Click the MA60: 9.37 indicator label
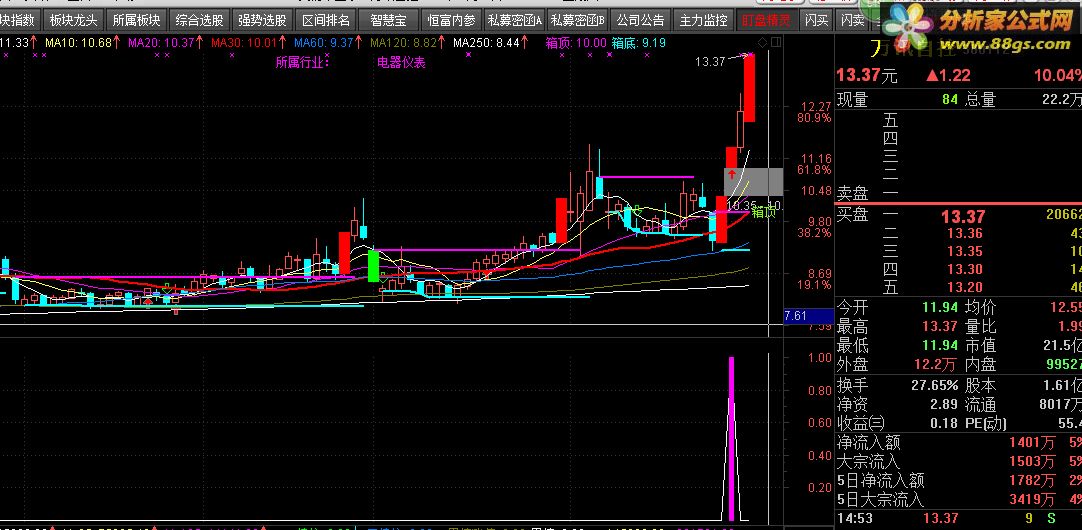 (x=323, y=43)
